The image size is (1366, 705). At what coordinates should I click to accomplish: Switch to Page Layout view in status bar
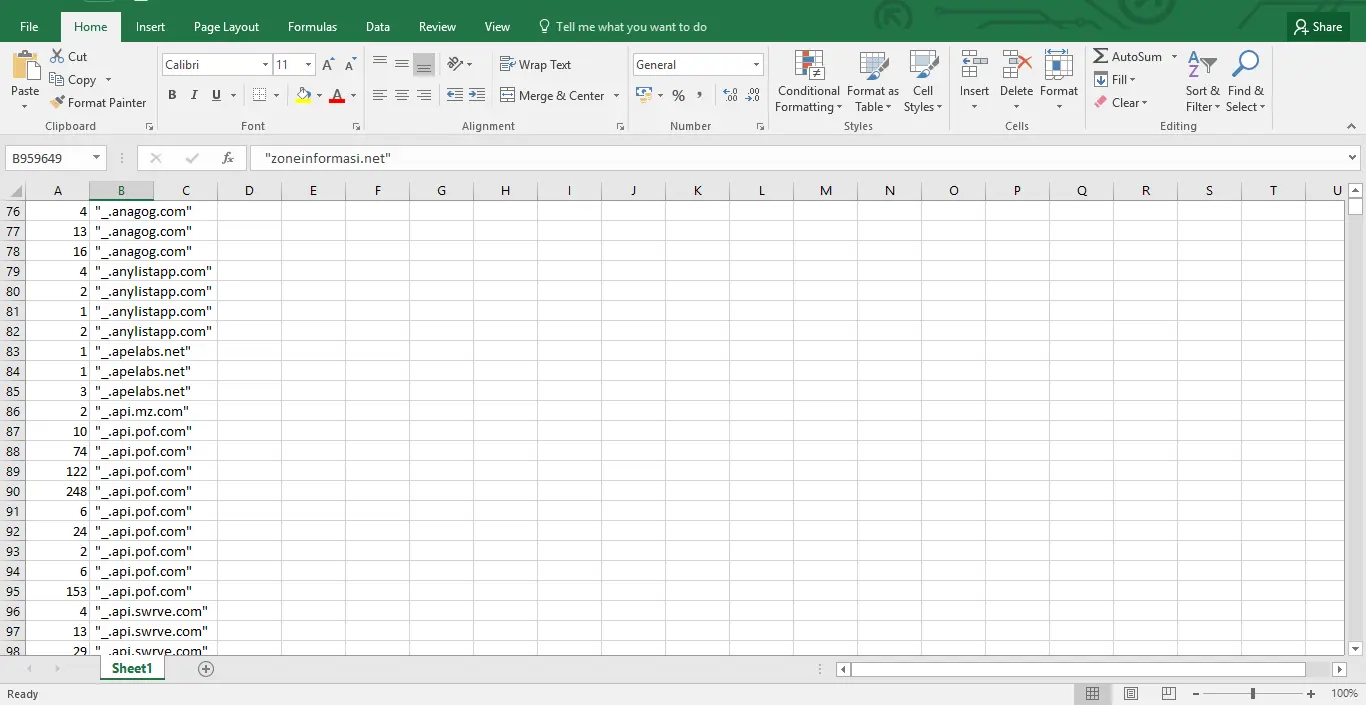1131,694
